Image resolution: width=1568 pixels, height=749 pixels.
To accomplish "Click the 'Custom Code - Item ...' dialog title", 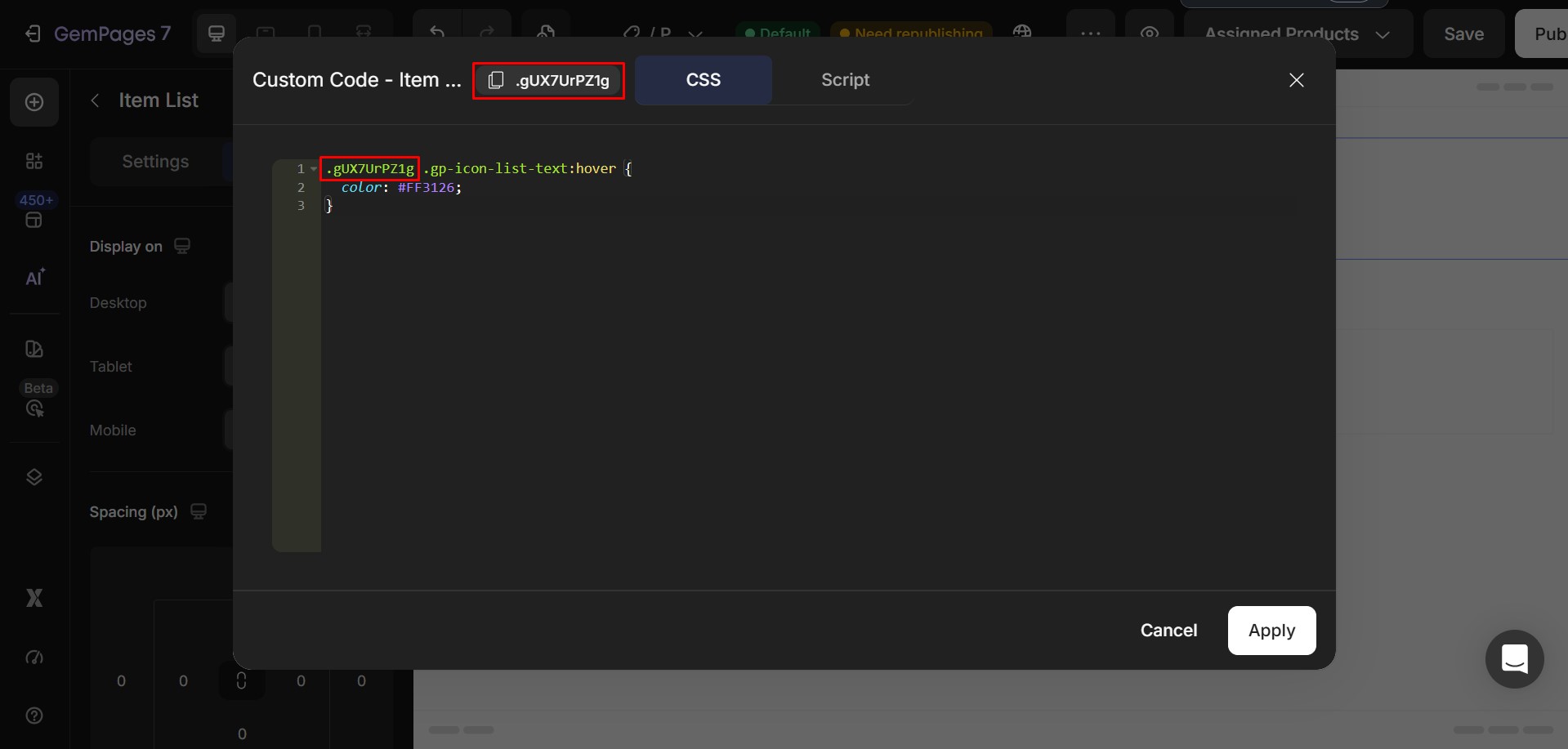I will (x=356, y=80).
